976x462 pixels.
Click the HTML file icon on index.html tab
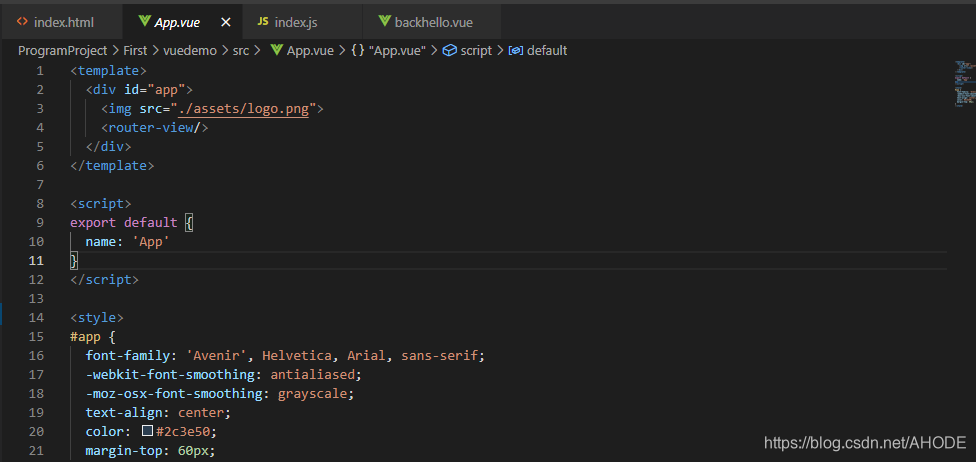pyautogui.click(x=22, y=22)
